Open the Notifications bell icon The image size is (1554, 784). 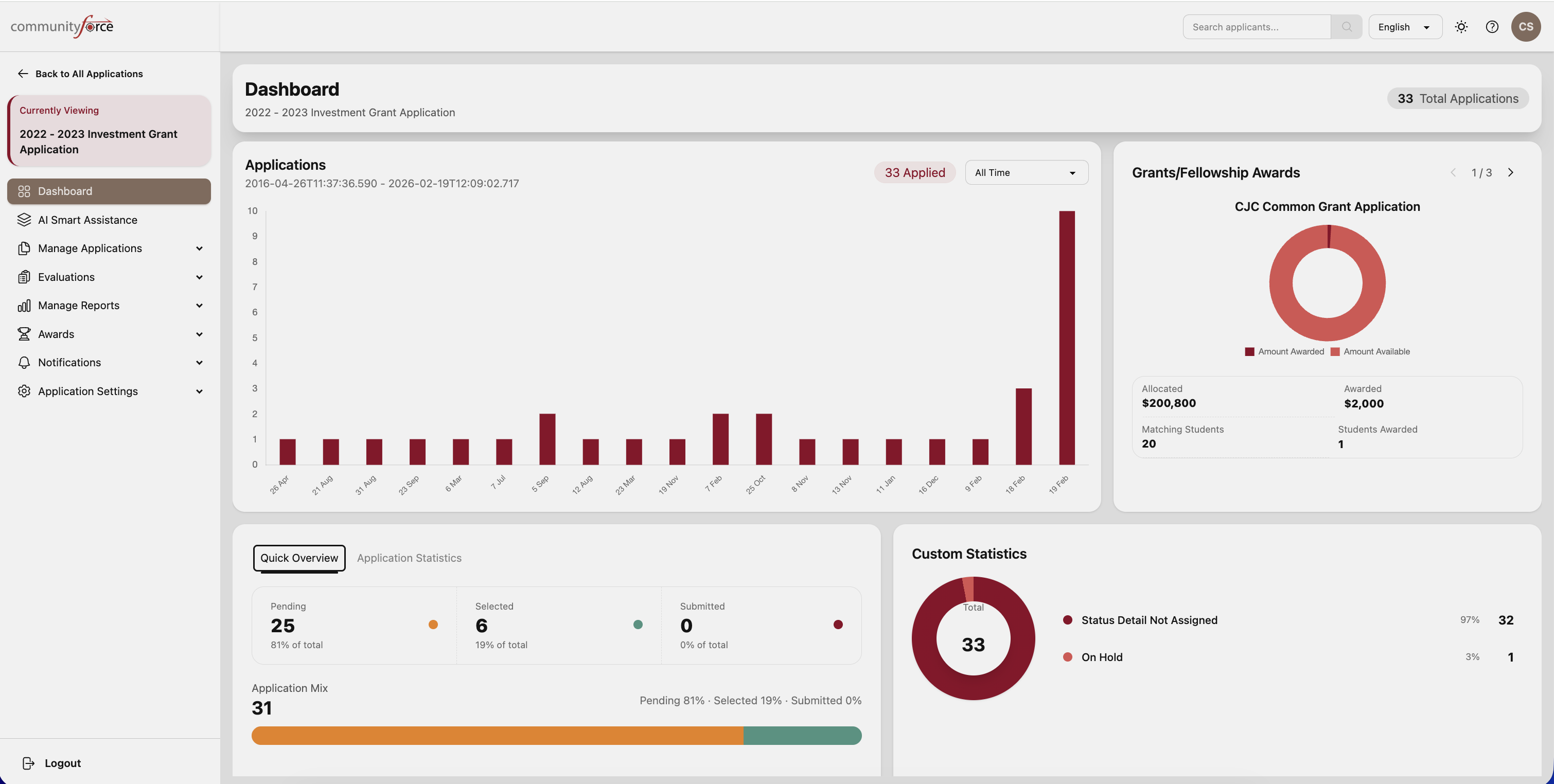(24, 363)
